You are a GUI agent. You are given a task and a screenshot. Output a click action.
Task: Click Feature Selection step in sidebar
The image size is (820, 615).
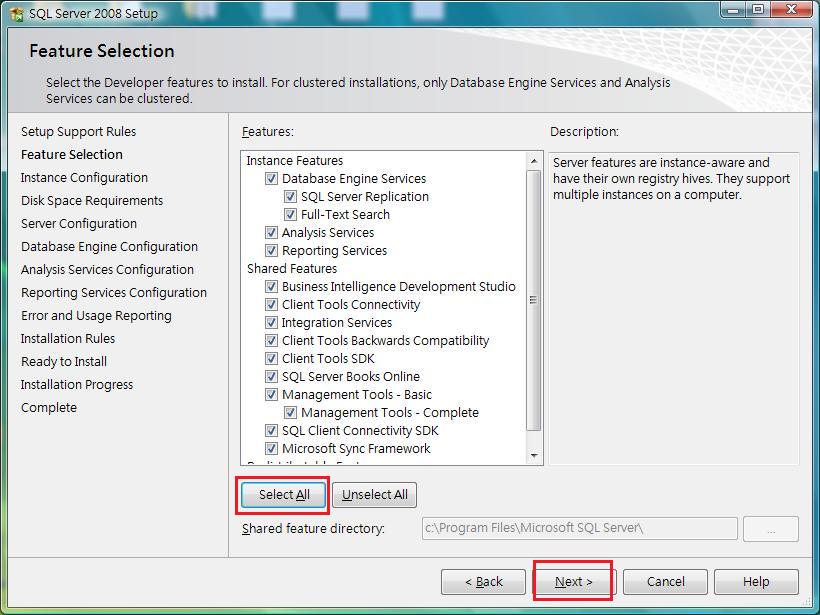point(72,155)
